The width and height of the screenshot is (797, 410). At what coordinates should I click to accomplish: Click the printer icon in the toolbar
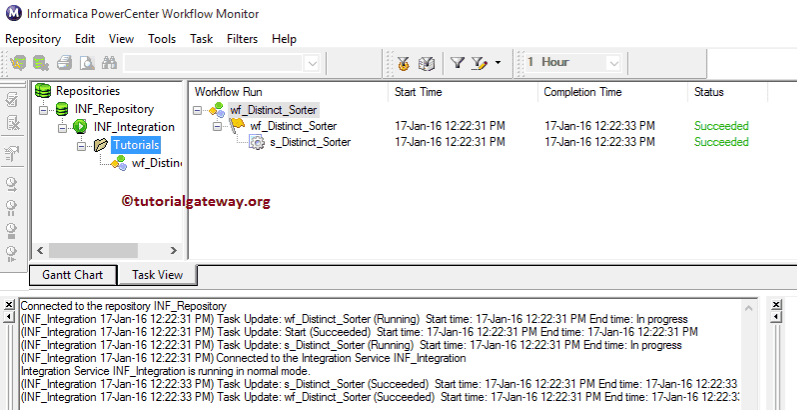(x=65, y=63)
